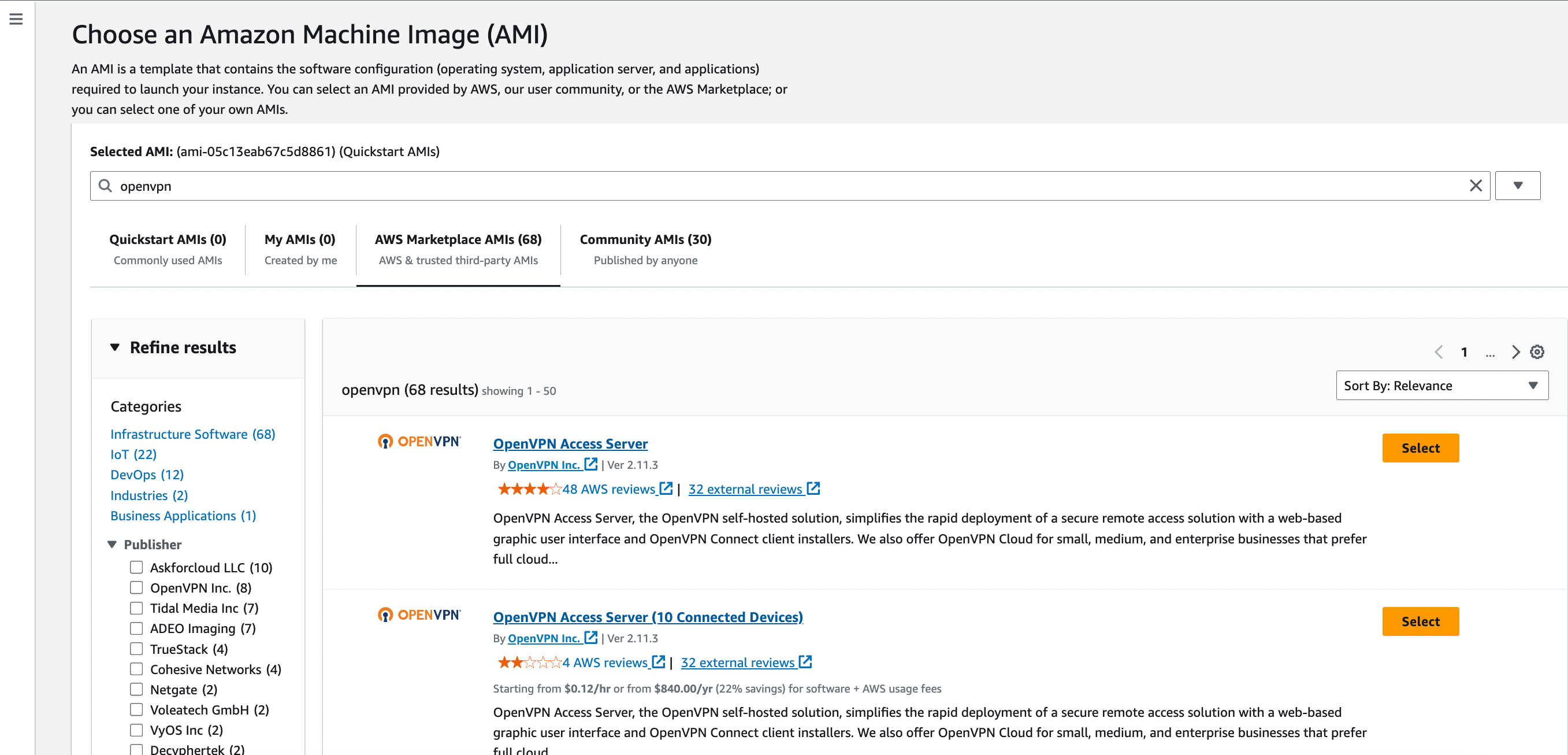The height and width of the screenshot is (755, 1568).
Task: Go to next results page arrow
Action: pyautogui.click(x=1515, y=352)
